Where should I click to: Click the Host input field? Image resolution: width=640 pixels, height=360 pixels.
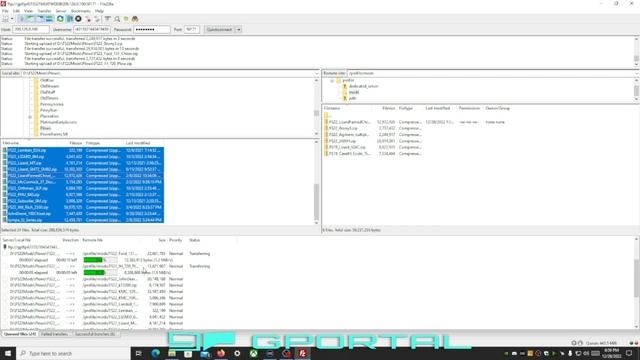[31, 29]
